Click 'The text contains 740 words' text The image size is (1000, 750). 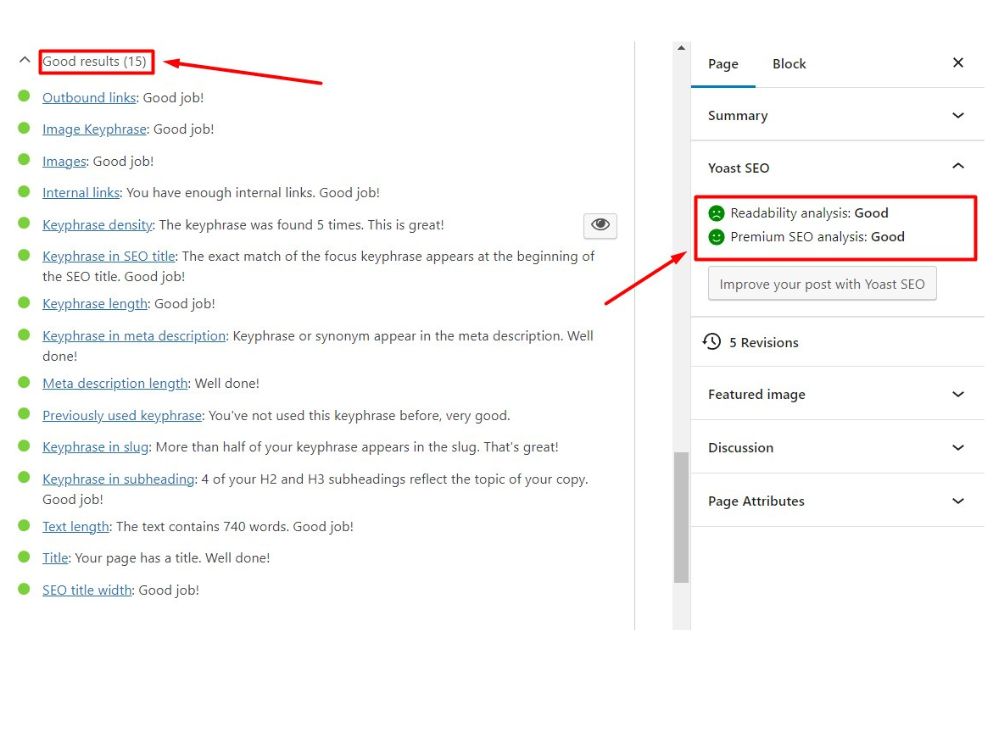tap(203, 527)
